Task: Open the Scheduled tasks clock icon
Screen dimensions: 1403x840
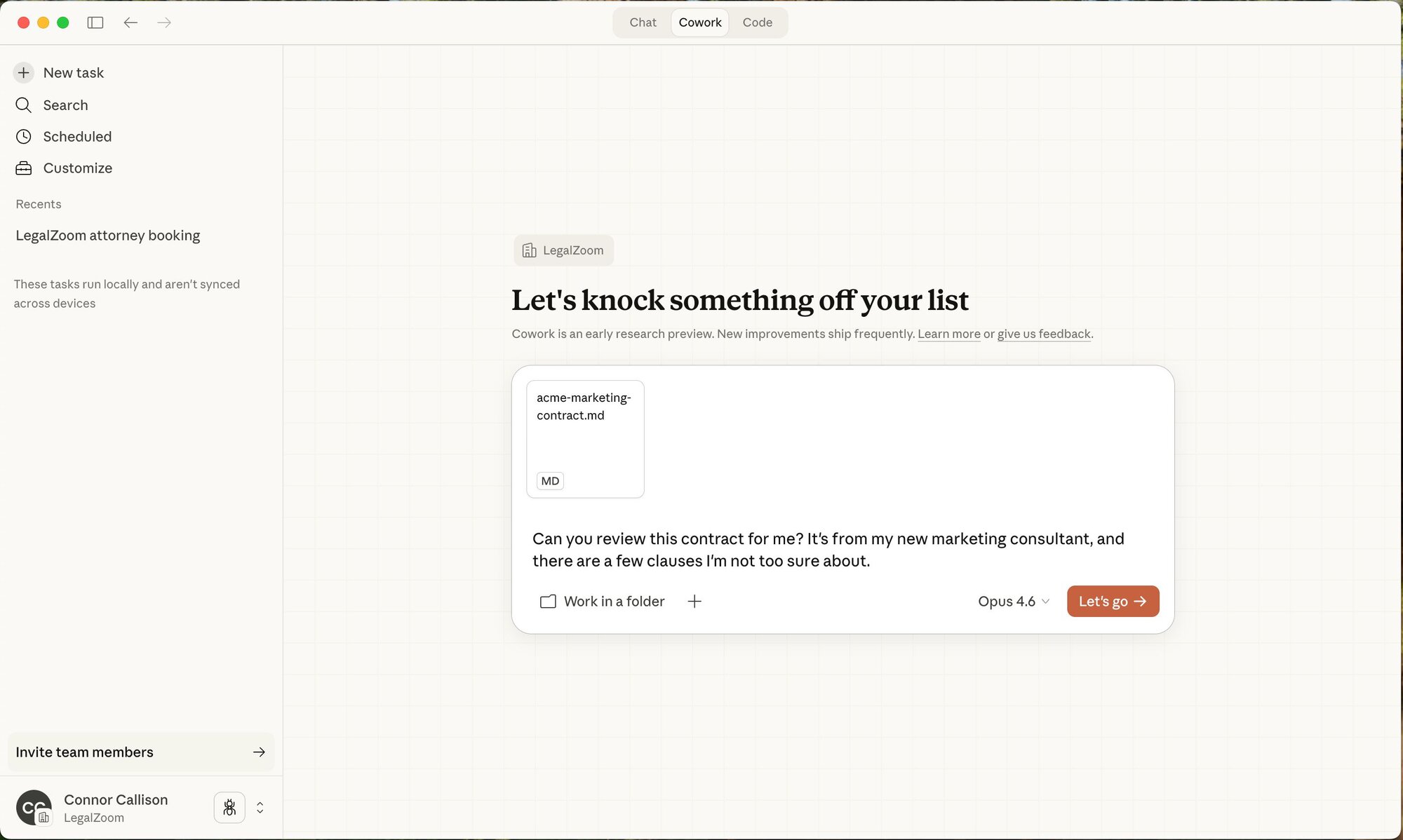Action: 24,137
